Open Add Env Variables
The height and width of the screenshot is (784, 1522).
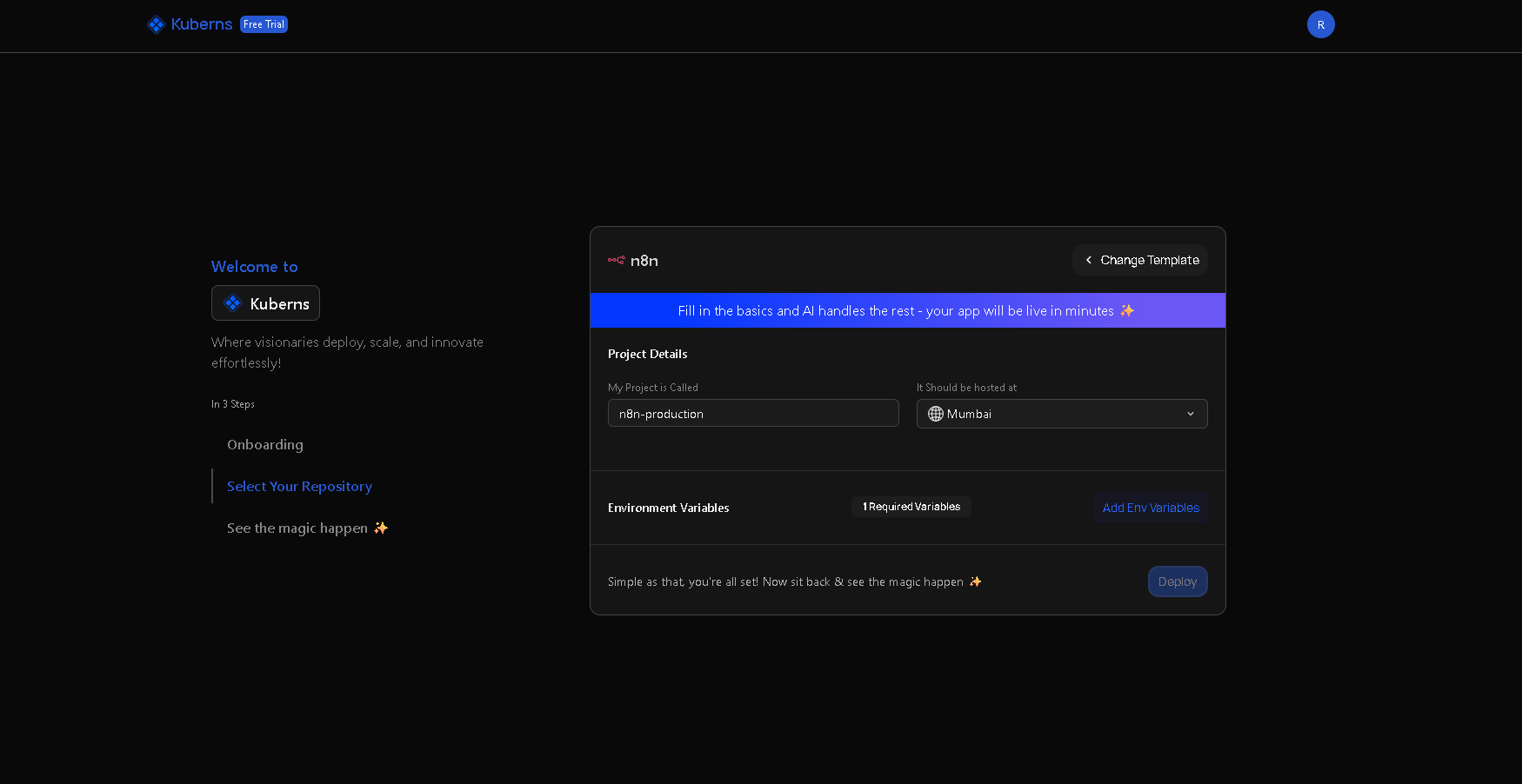click(x=1150, y=508)
